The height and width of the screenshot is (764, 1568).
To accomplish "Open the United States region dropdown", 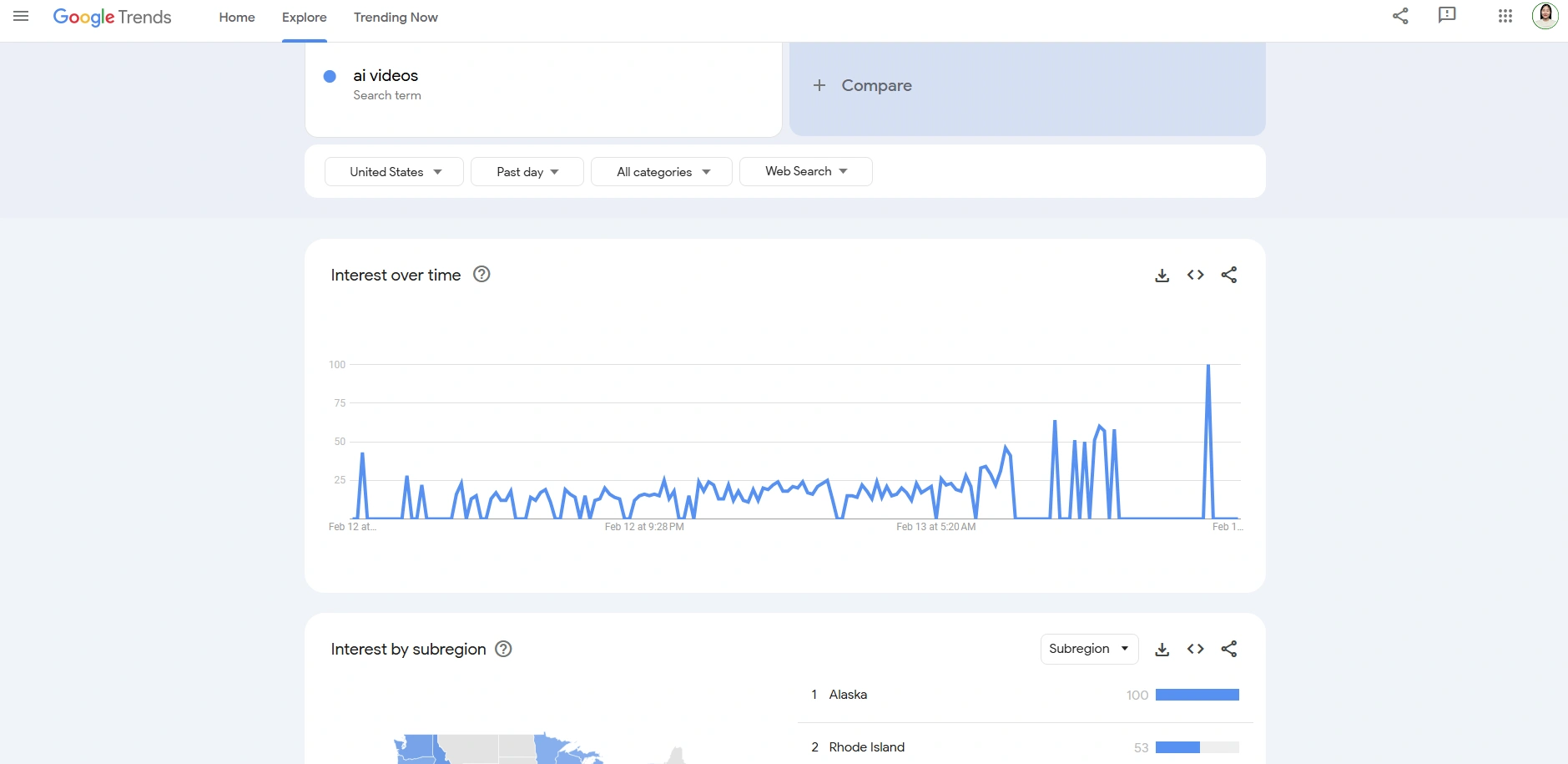I will coord(394,172).
